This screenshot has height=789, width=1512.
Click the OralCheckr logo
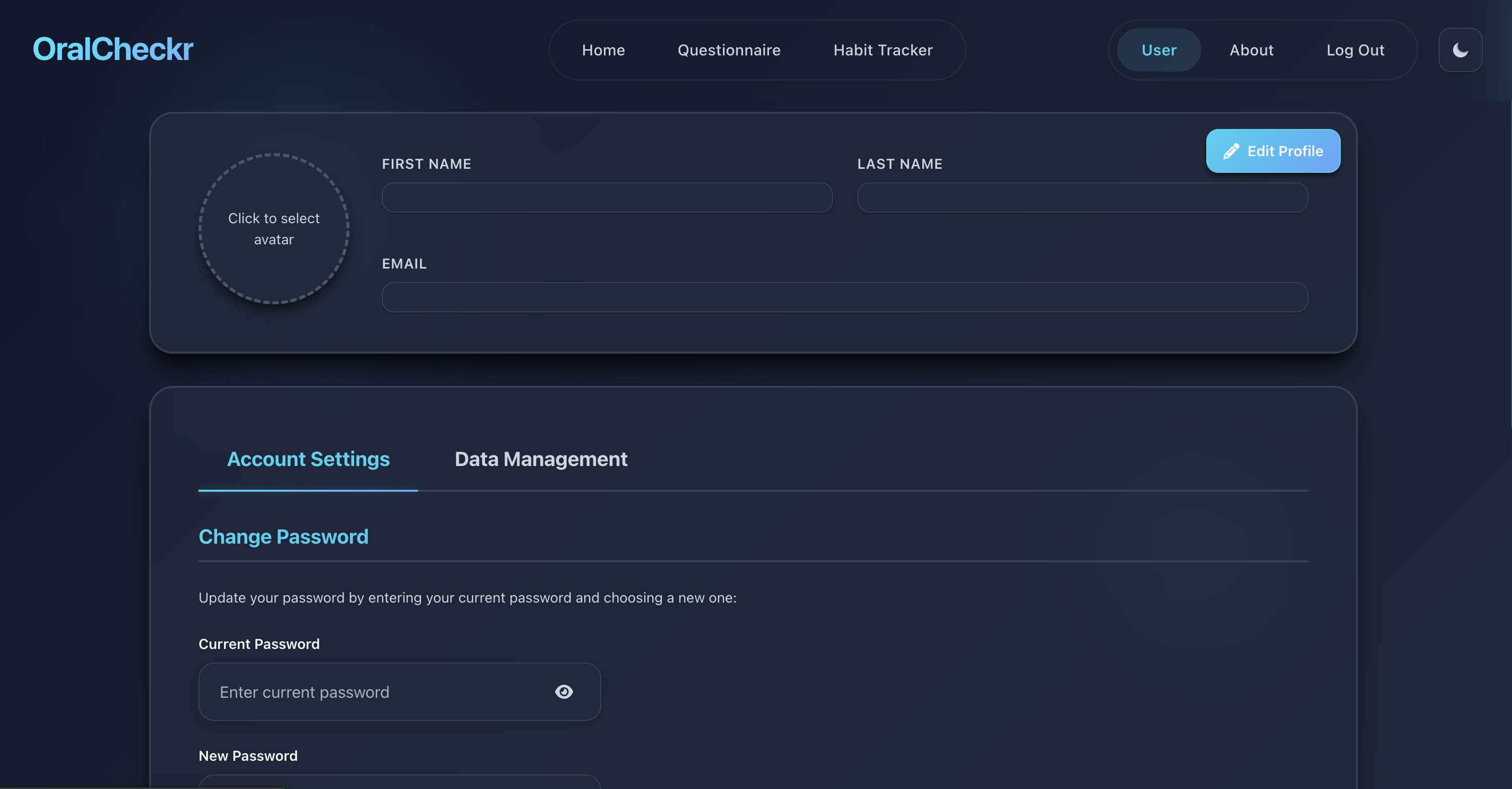pos(113,49)
